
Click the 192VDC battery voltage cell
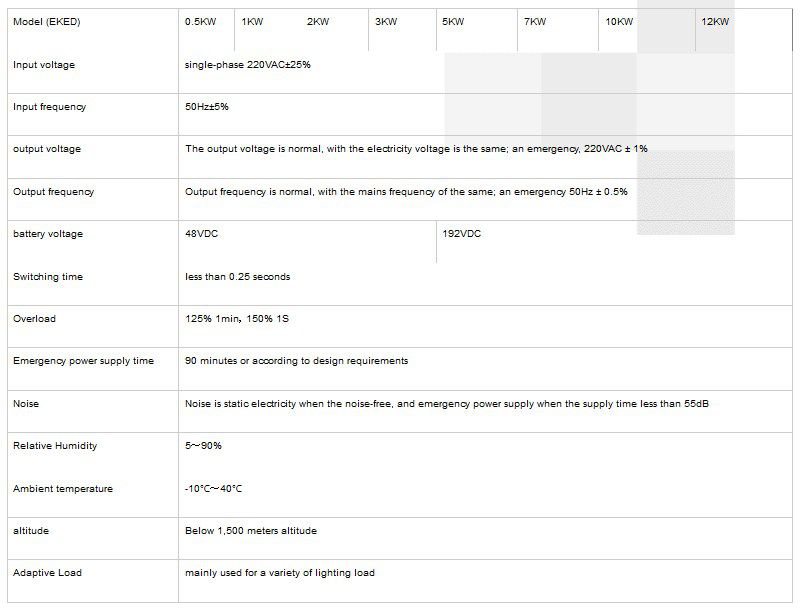click(x=461, y=234)
